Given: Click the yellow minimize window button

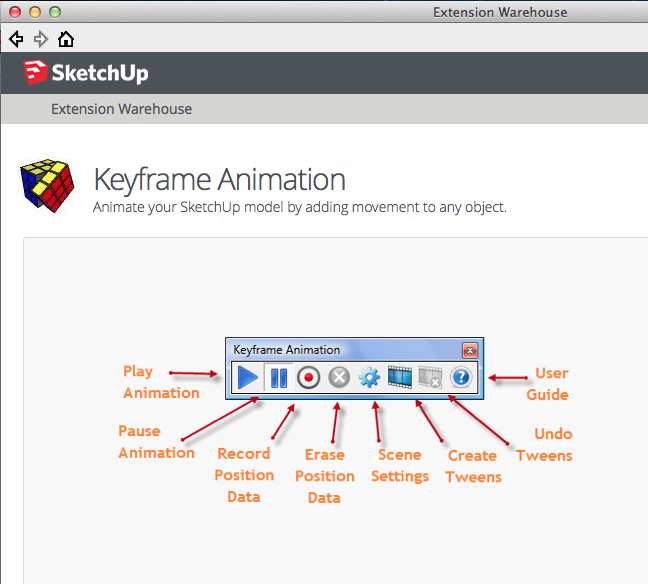Looking at the screenshot, I should 35,12.
